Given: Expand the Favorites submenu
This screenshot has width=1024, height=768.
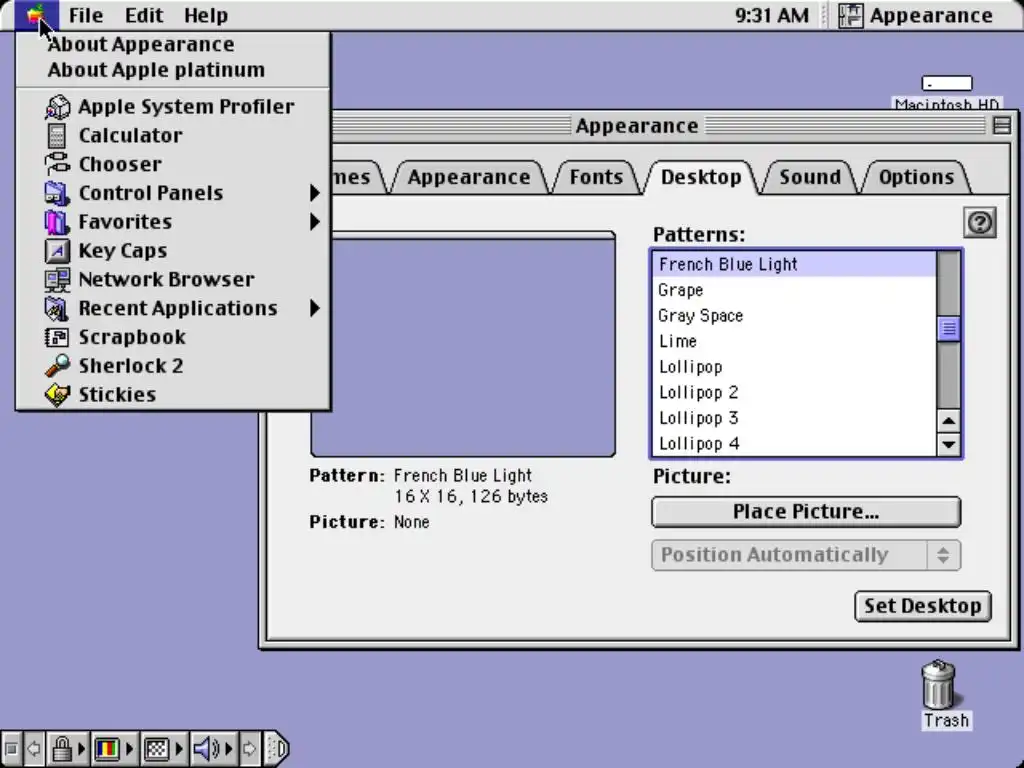Looking at the screenshot, I should click(x=173, y=221).
